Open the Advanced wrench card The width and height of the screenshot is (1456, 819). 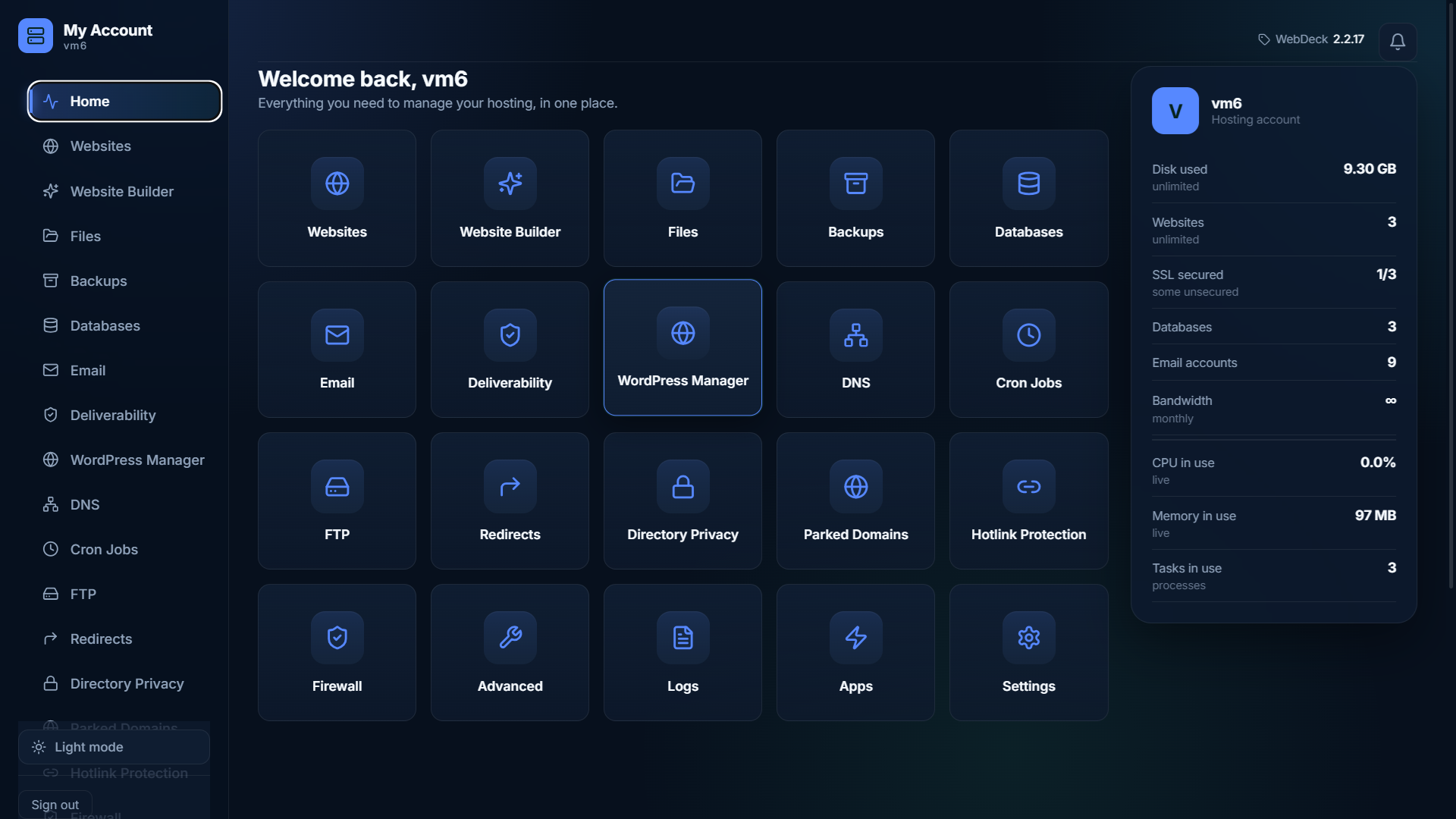tap(510, 652)
